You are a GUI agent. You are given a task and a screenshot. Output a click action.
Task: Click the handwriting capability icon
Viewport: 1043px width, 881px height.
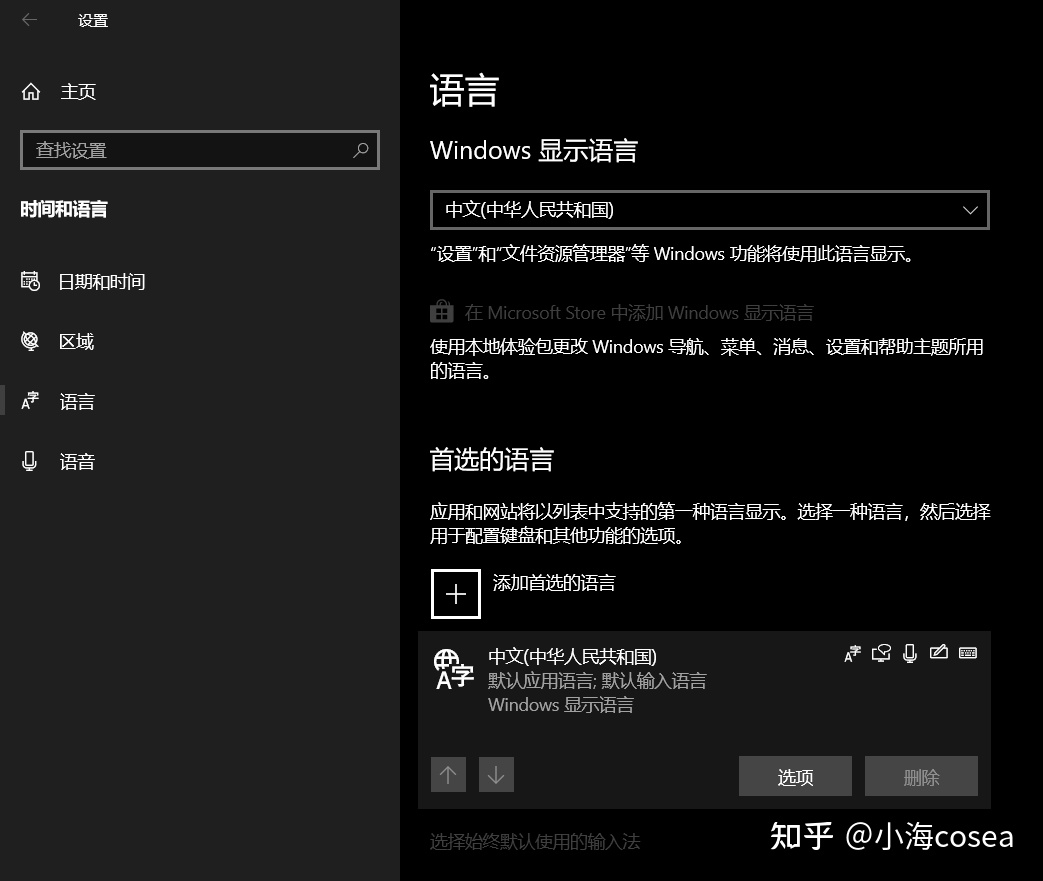[x=938, y=653]
